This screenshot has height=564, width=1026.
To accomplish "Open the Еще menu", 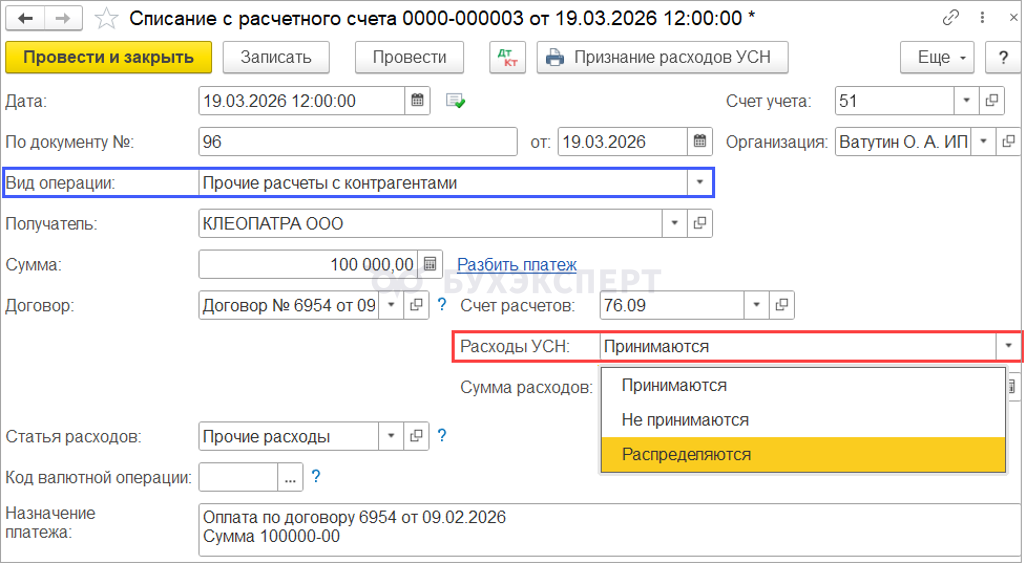I will 937,58.
